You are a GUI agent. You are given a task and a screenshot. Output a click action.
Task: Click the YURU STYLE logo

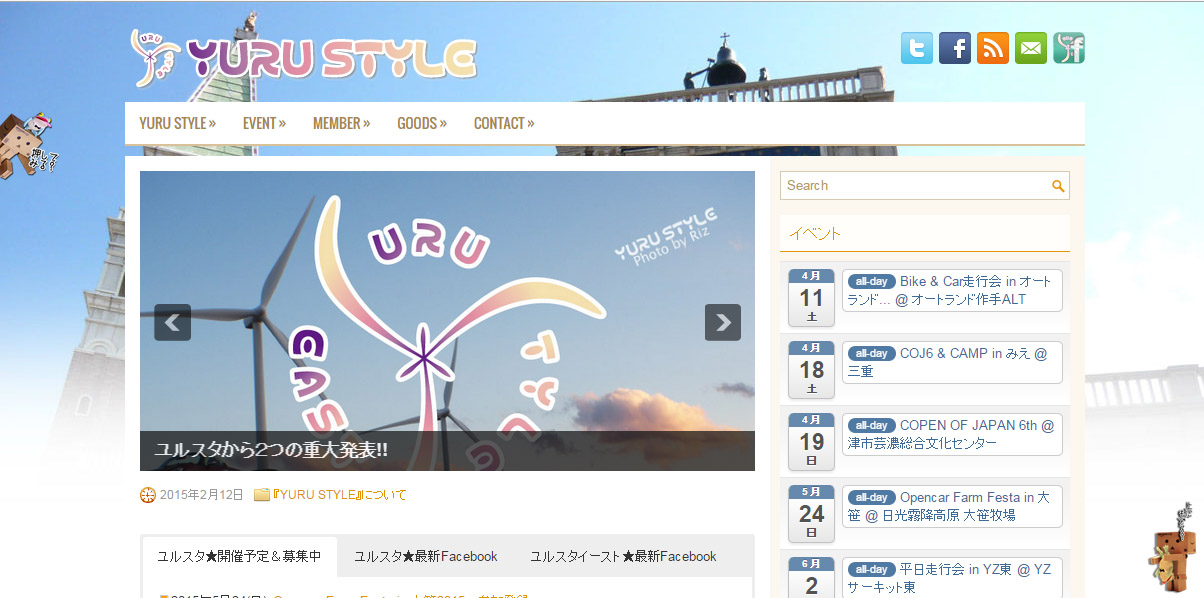pyautogui.click(x=304, y=58)
